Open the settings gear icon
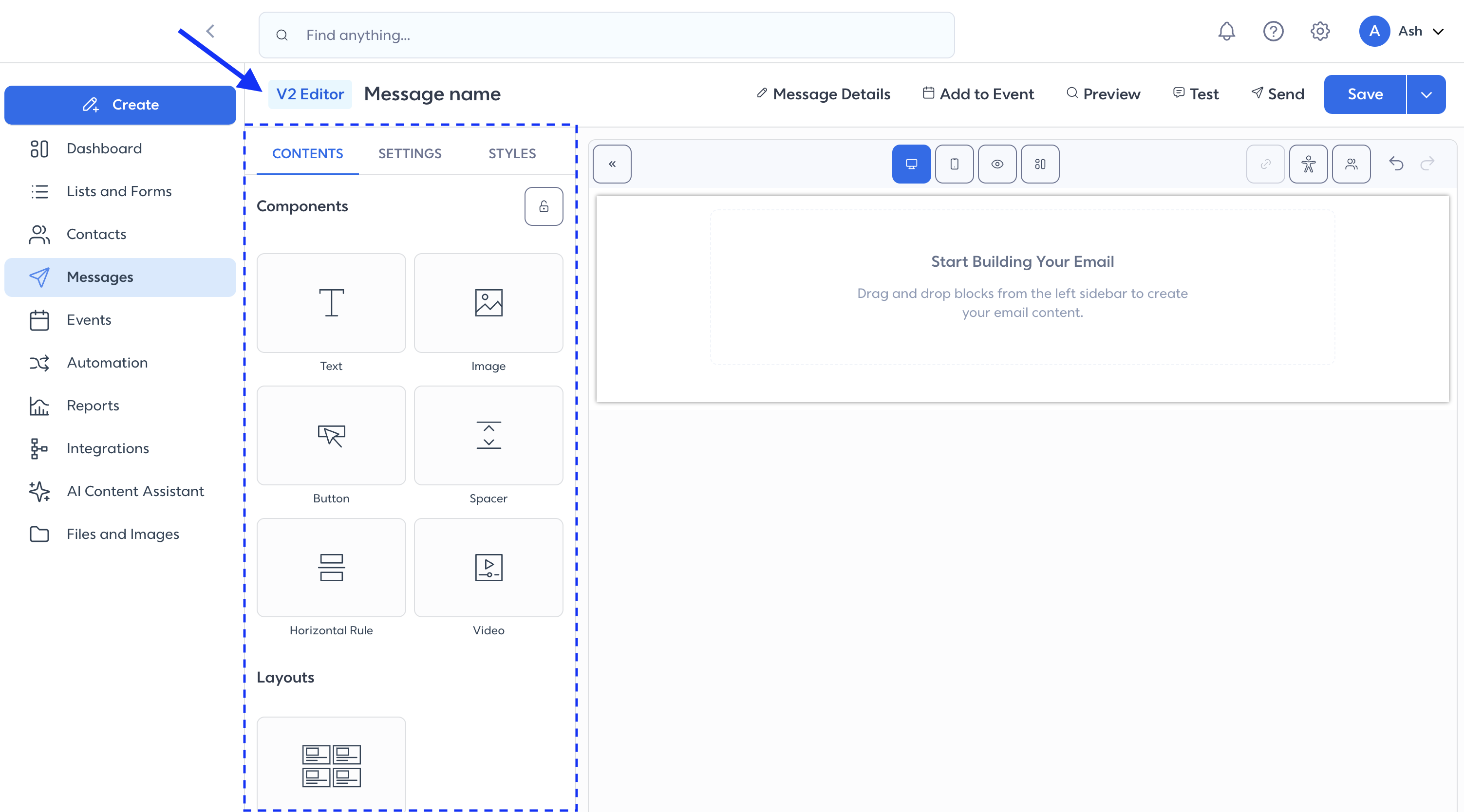Image resolution: width=1464 pixels, height=812 pixels. pyautogui.click(x=1320, y=31)
